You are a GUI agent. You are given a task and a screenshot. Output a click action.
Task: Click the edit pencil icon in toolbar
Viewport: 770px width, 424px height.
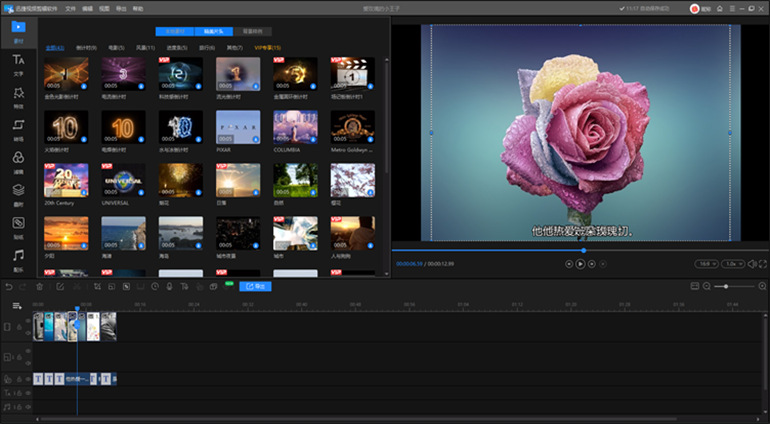click(60, 286)
